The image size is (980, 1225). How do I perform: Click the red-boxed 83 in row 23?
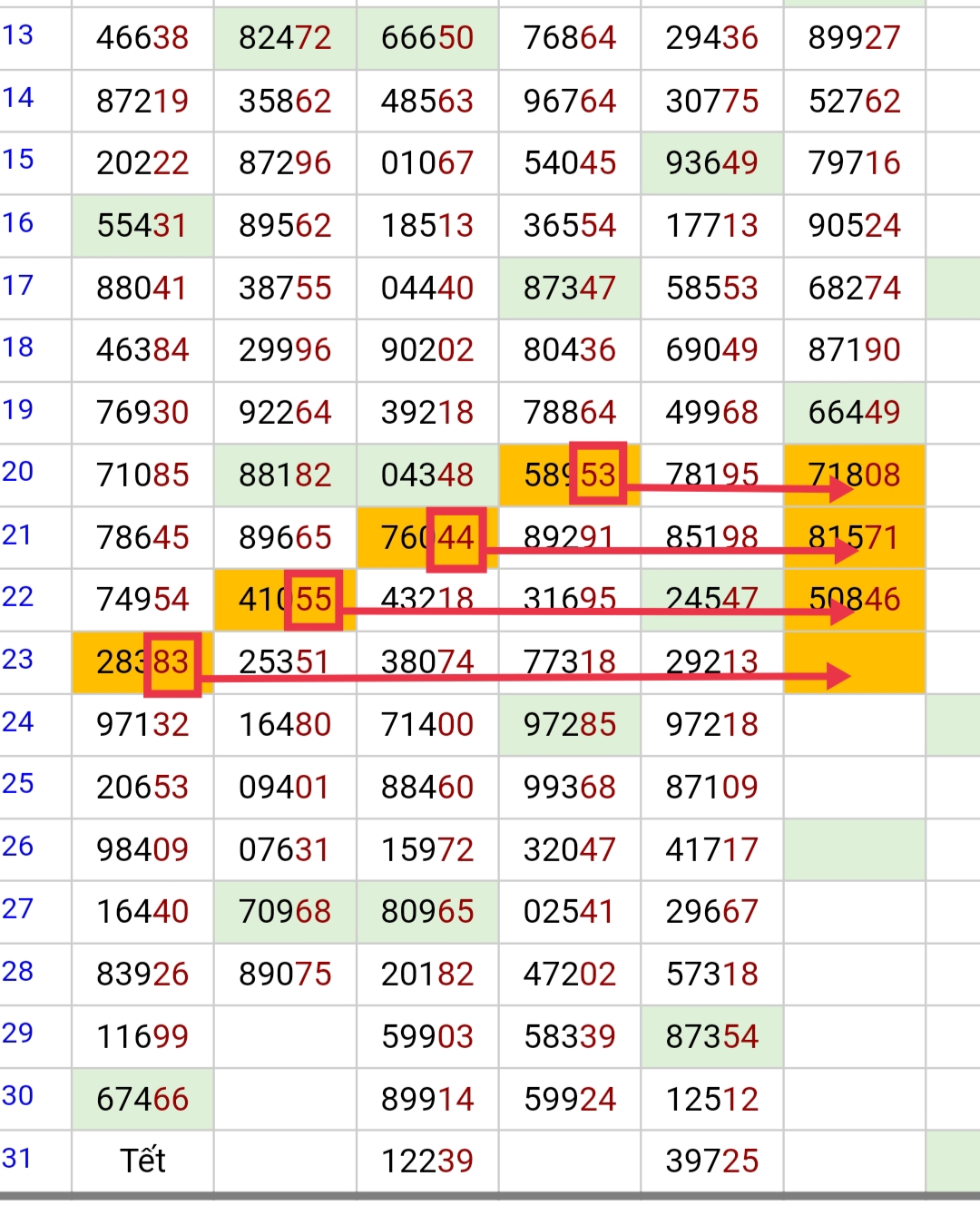click(171, 662)
